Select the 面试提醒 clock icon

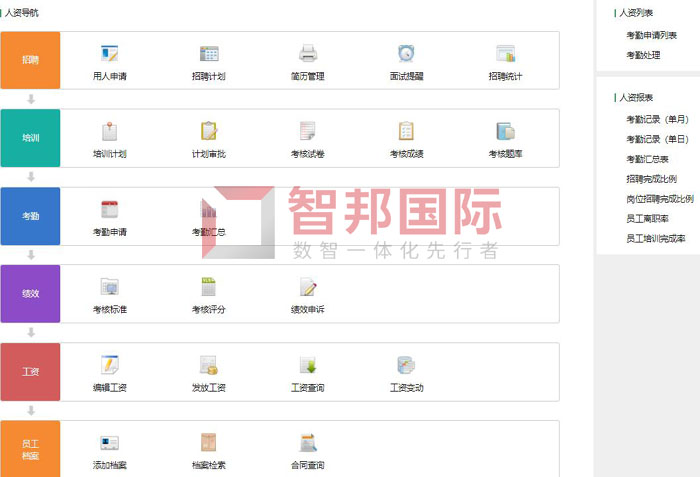(x=406, y=54)
